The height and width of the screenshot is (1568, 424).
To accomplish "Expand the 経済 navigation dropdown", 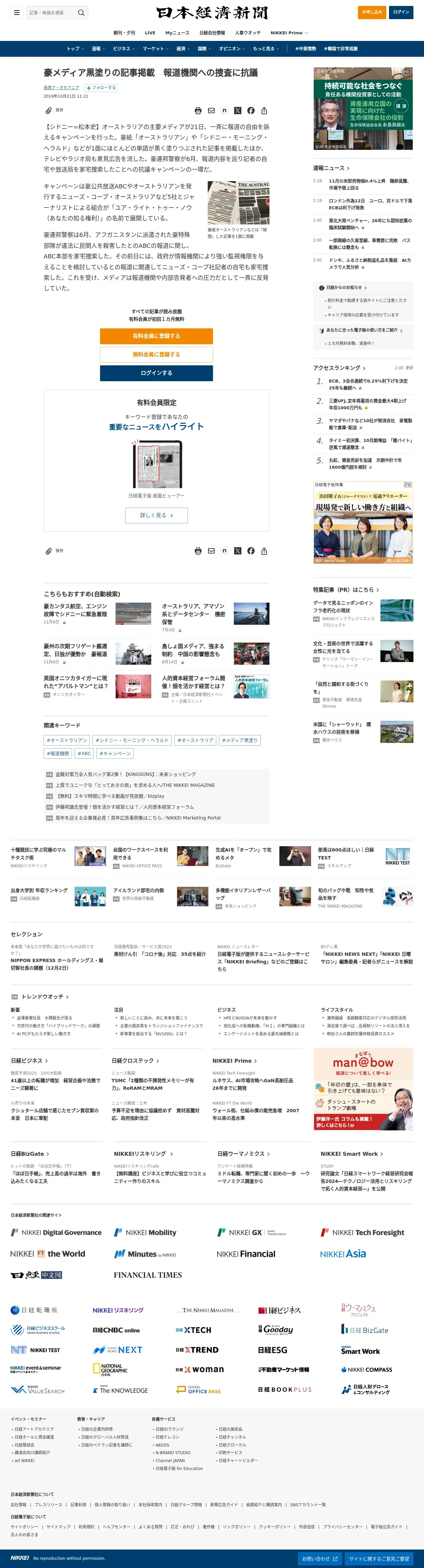I will tap(183, 49).
